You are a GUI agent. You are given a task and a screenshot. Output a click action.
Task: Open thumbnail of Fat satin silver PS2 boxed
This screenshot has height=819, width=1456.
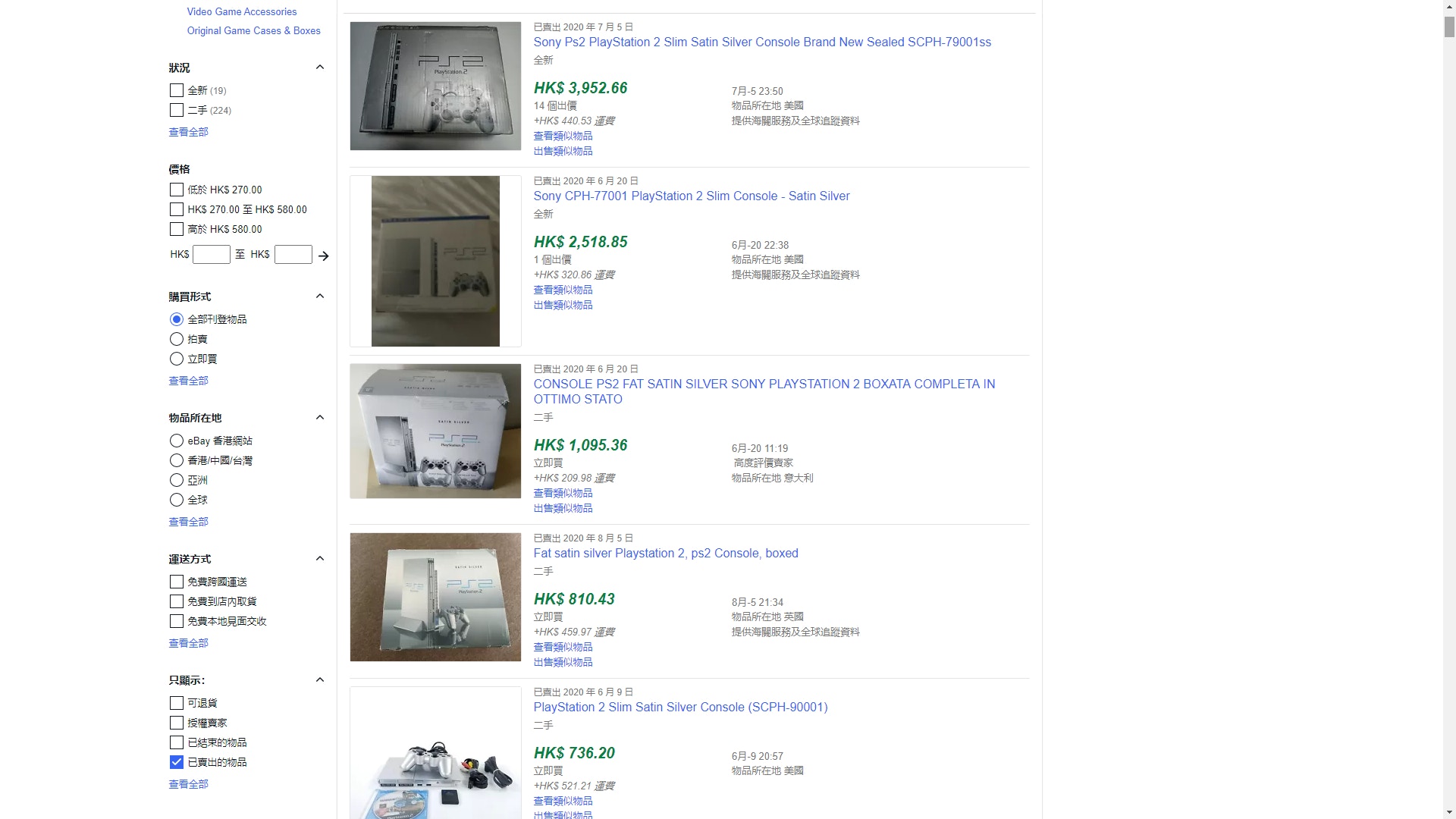pyautogui.click(x=435, y=597)
